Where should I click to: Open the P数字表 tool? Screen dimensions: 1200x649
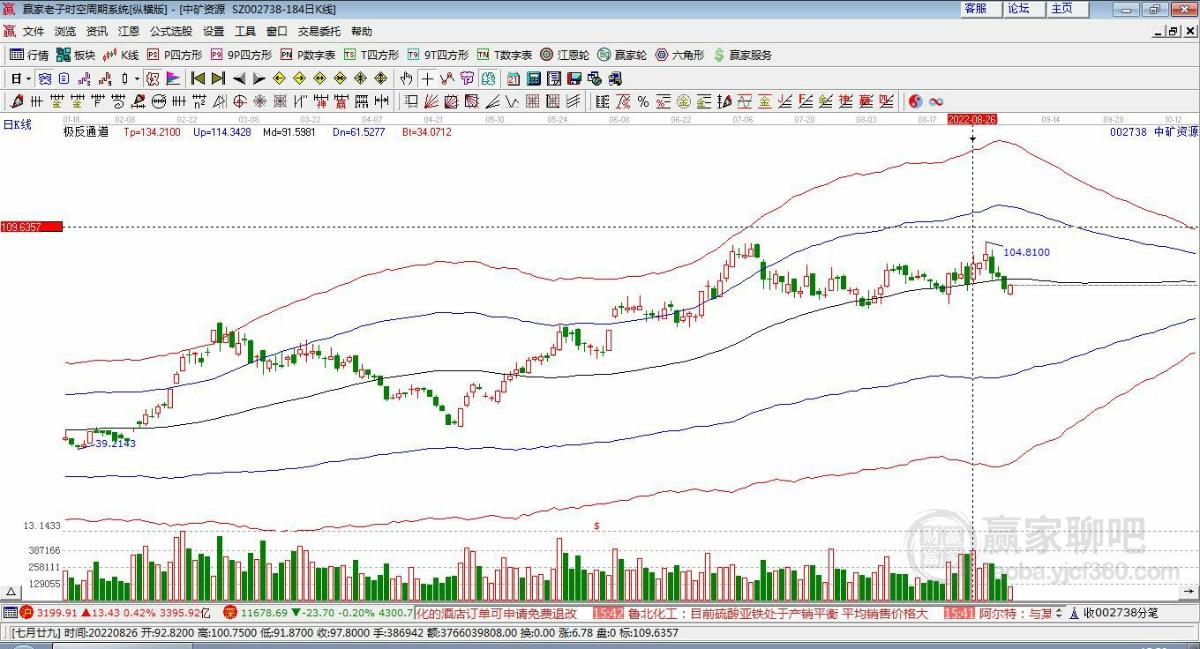pos(308,55)
